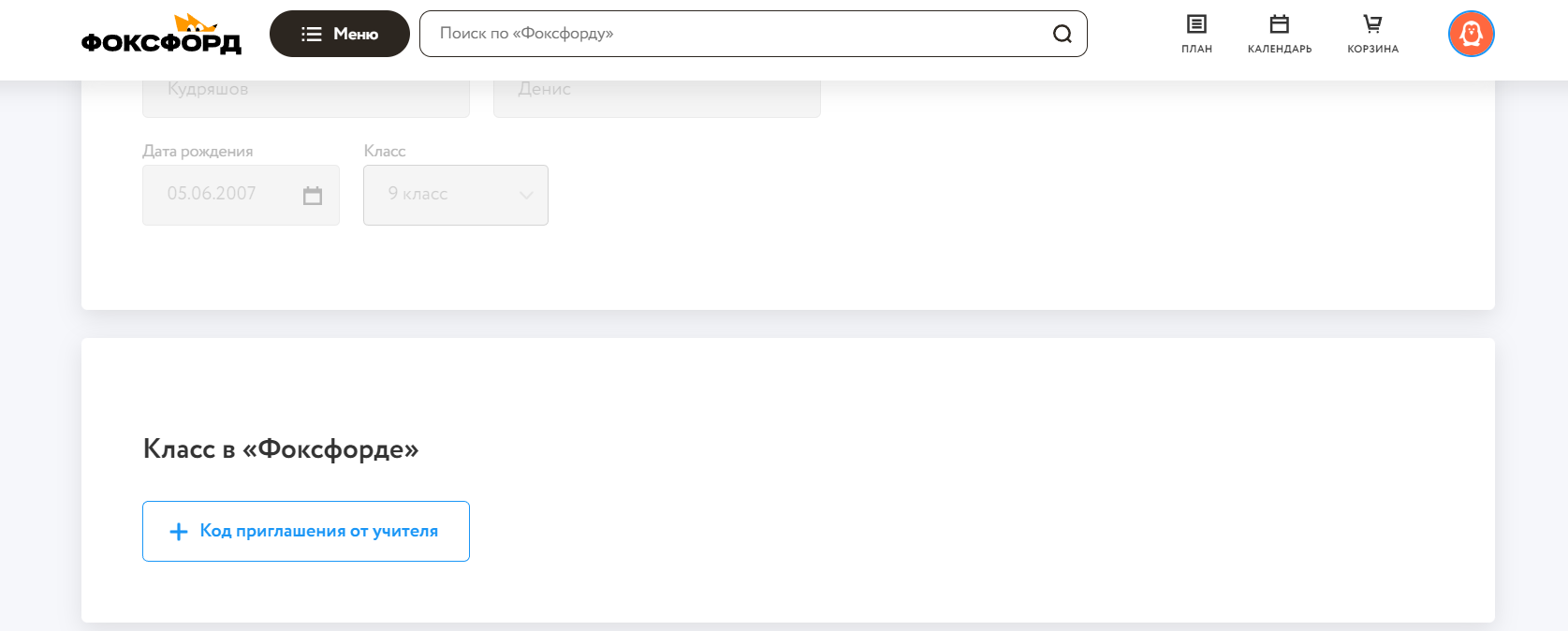The height and width of the screenshot is (631, 1568).
Task: Click the Foxford logo
Action: (x=161, y=35)
